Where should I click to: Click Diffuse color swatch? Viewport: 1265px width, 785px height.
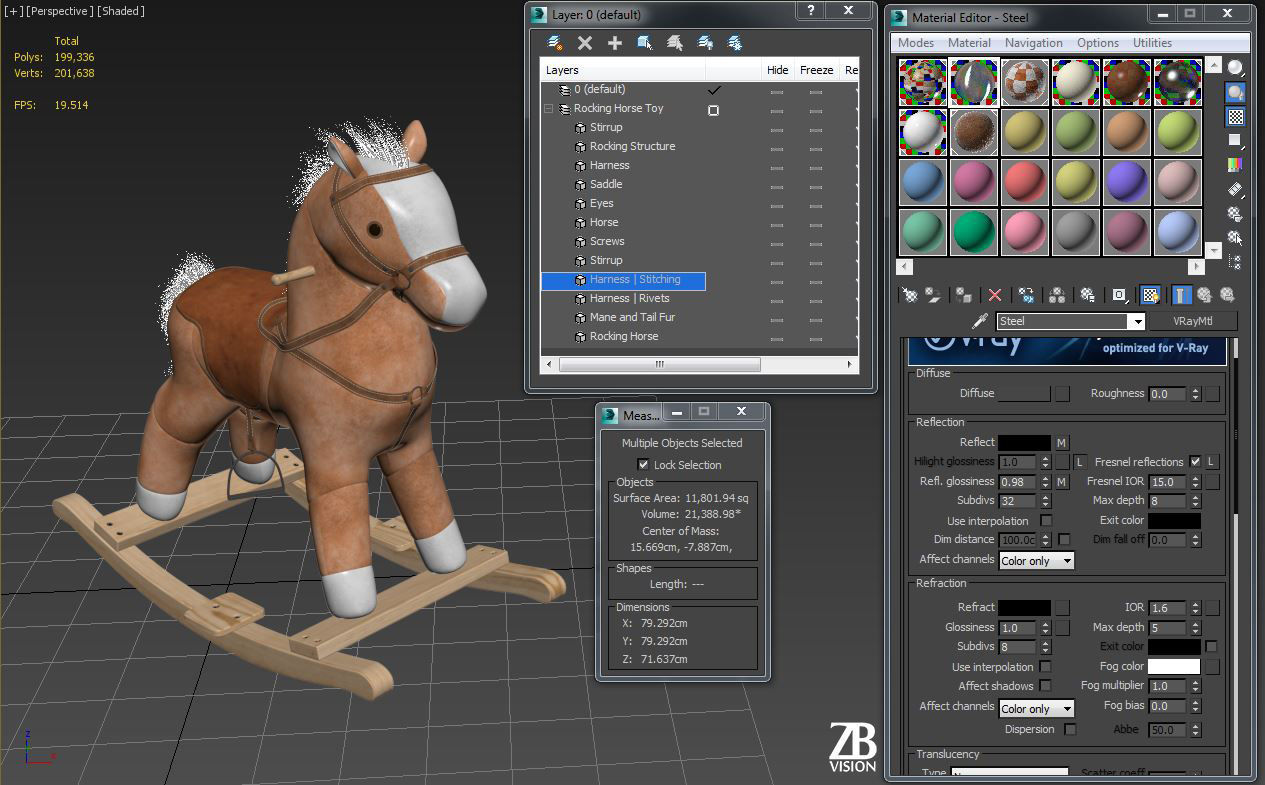pyautogui.click(x=1024, y=394)
